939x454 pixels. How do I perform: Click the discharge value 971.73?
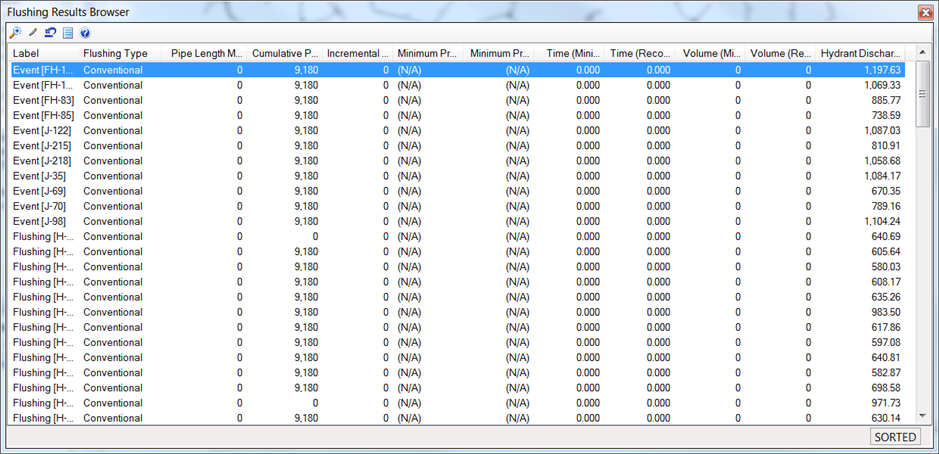pos(886,403)
